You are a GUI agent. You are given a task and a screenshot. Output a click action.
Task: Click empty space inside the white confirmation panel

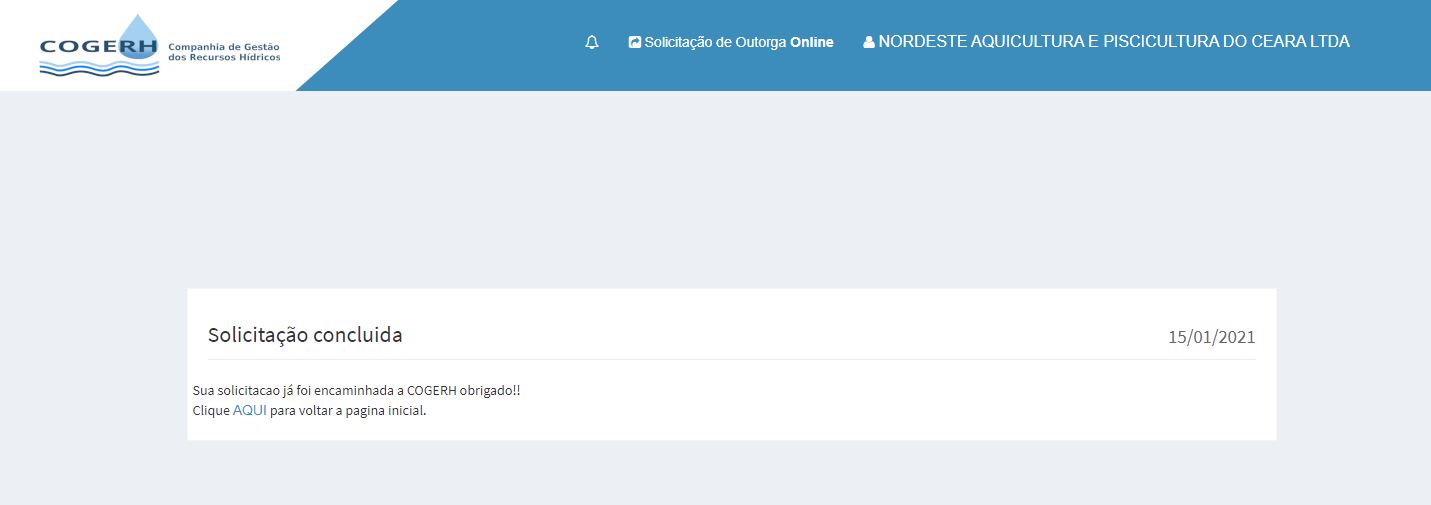(800, 405)
